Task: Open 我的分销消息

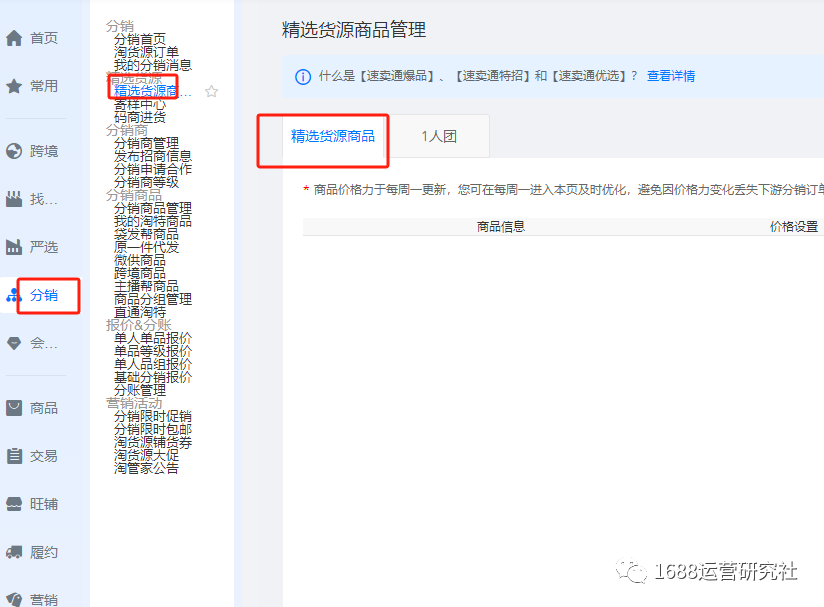Action: pyautogui.click(x=153, y=65)
